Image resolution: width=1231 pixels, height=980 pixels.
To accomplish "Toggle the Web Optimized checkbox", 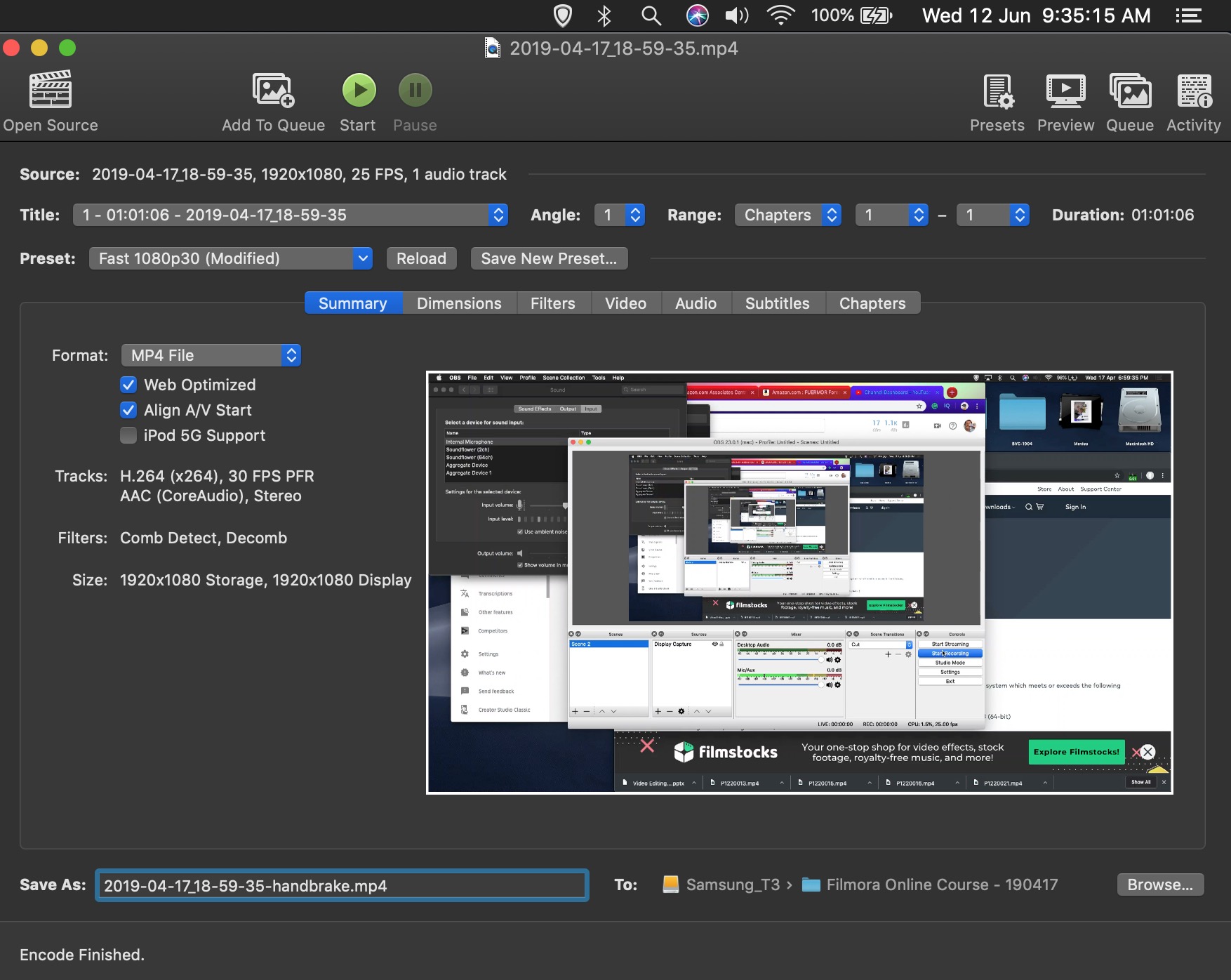I will click(128, 385).
